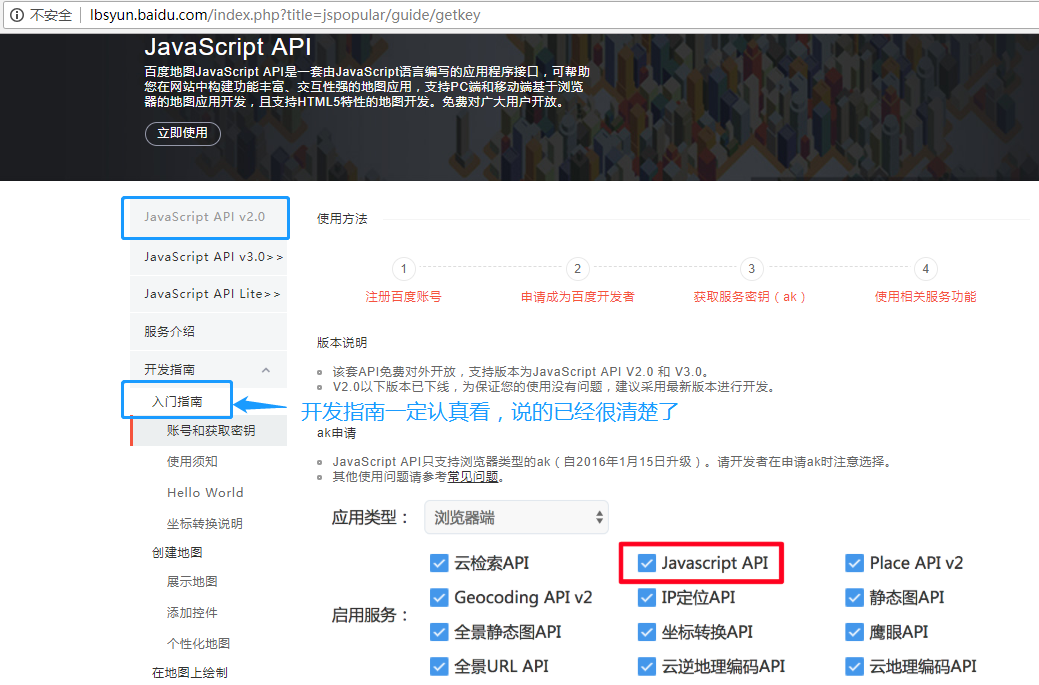Screen dimensions: 1039x685
Task: Open JavaScript API v2.0 sidebar item
Action: click(x=205, y=217)
